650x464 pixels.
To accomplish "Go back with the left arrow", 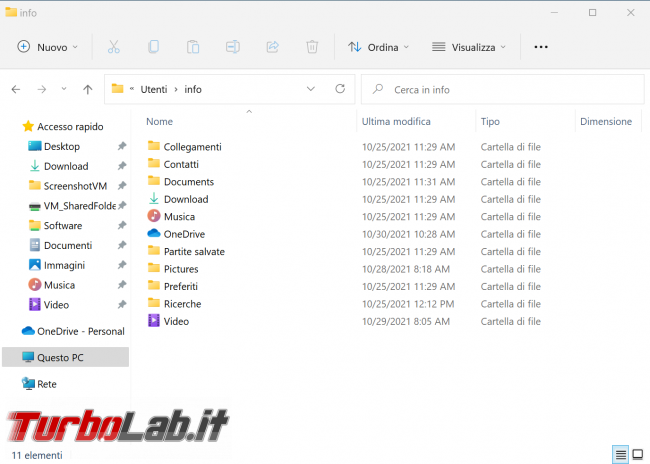I will [x=16, y=89].
